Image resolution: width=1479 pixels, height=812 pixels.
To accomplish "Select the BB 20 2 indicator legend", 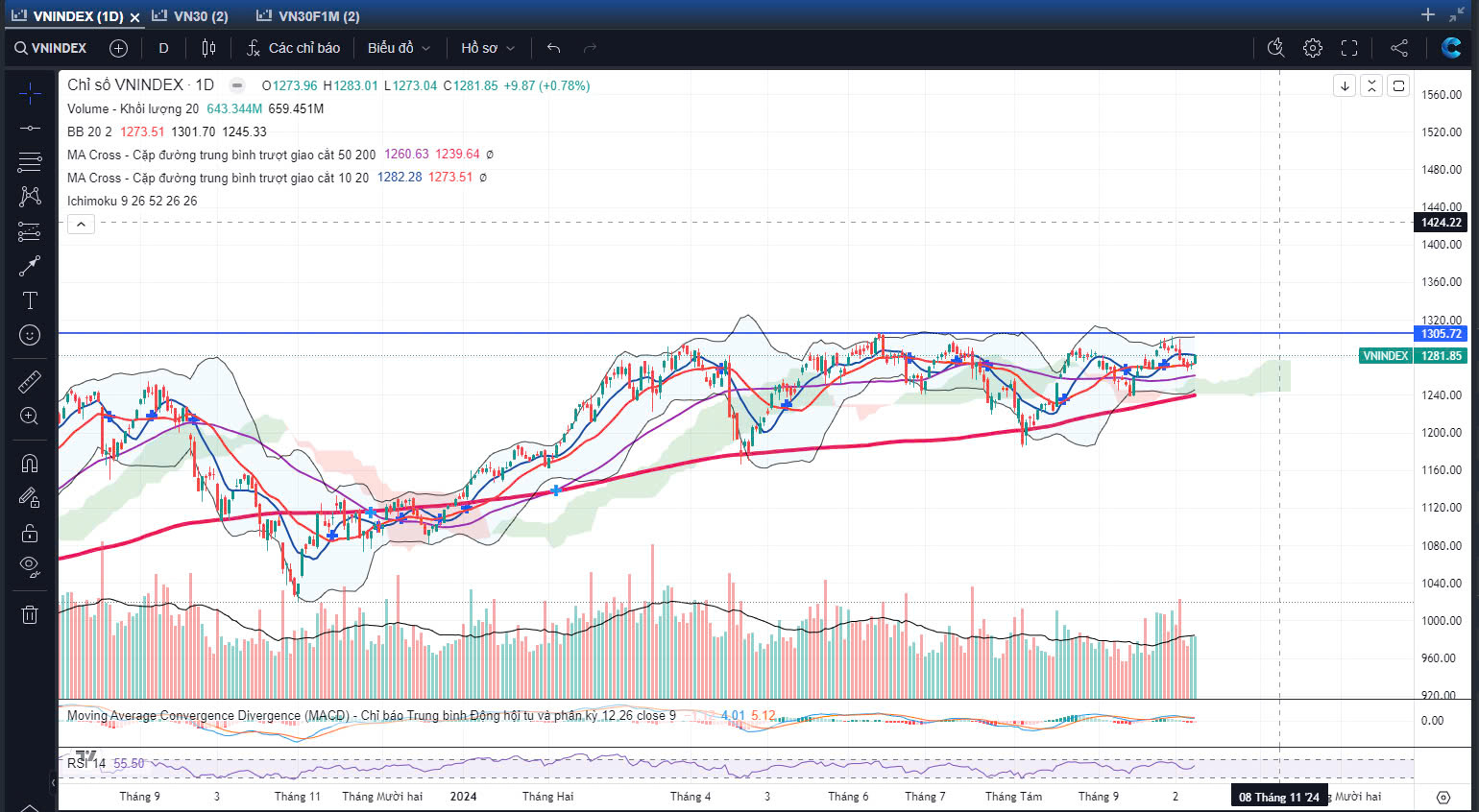I will 89,131.
